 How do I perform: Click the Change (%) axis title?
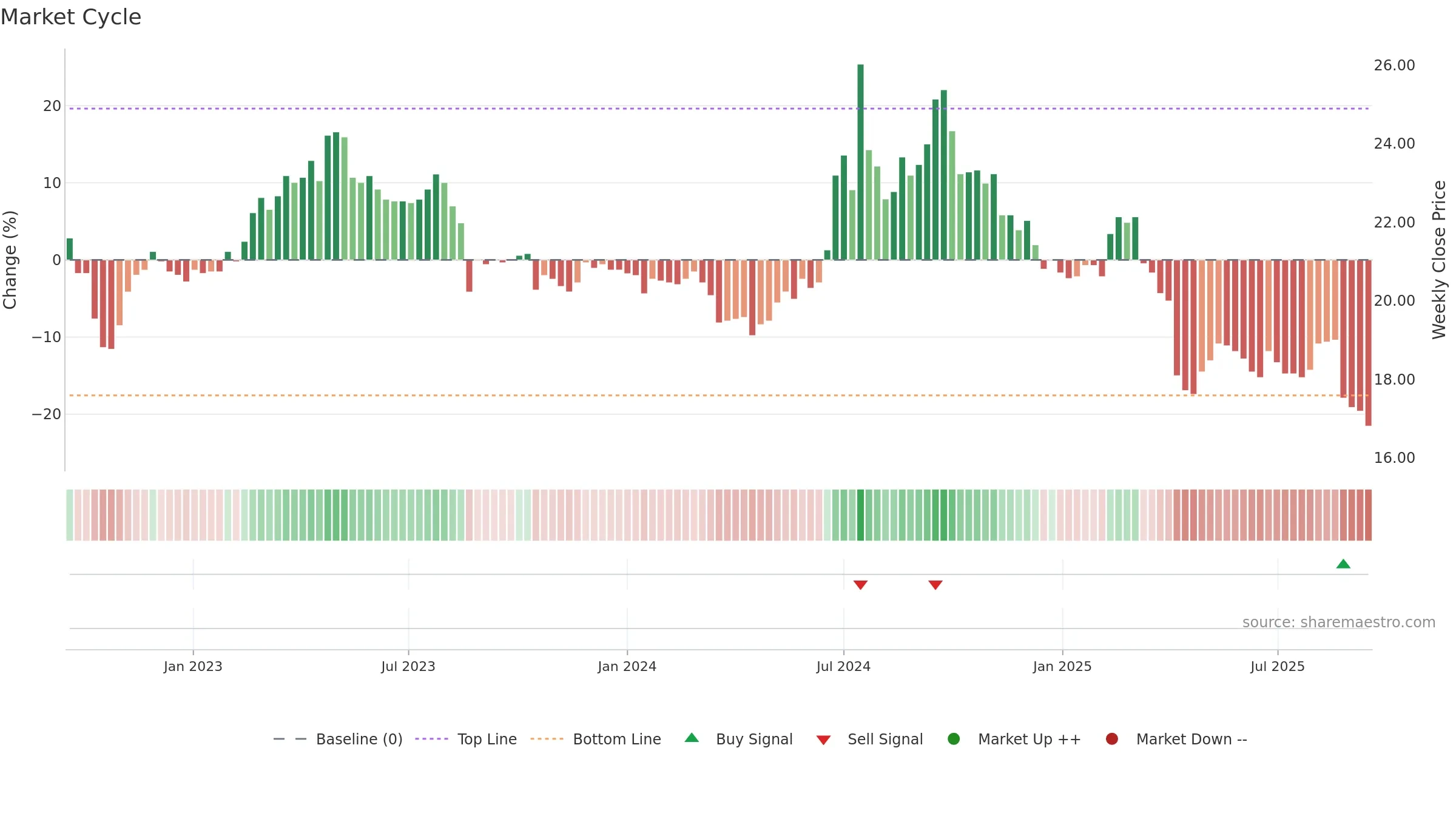(10, 260)
